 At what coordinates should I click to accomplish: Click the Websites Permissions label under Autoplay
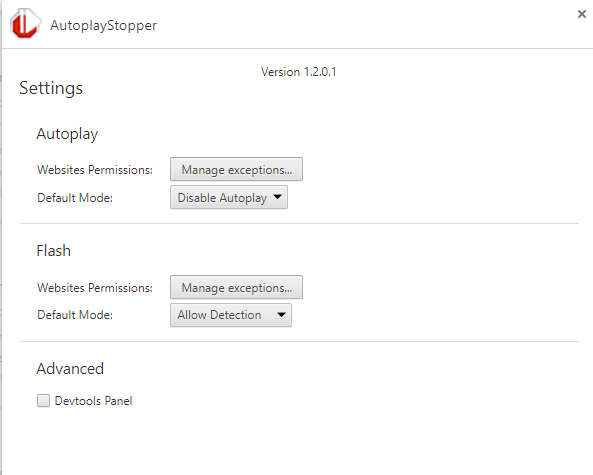95,170
